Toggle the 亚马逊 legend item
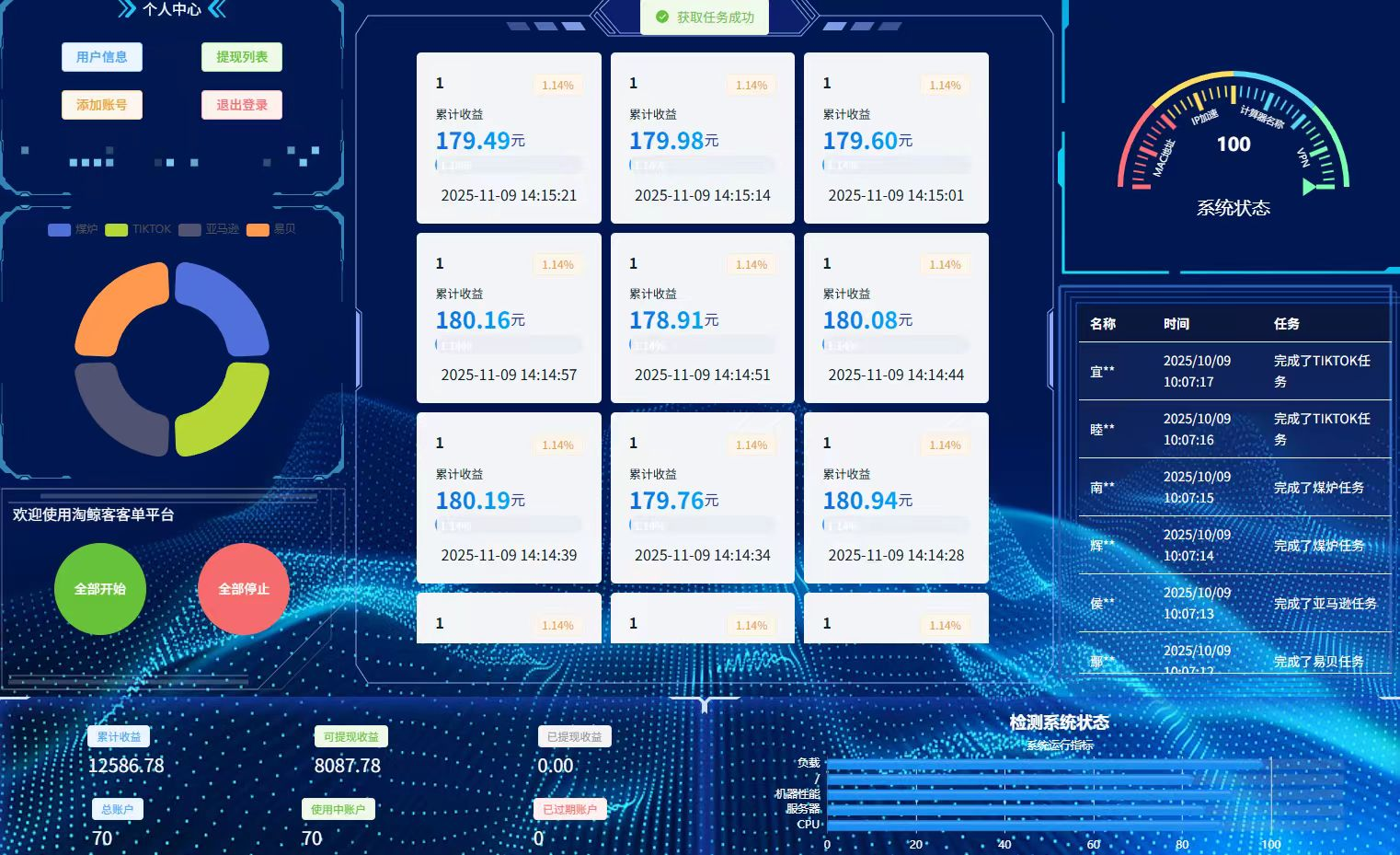The image size is (1400, 855). (x=209, y=229)
